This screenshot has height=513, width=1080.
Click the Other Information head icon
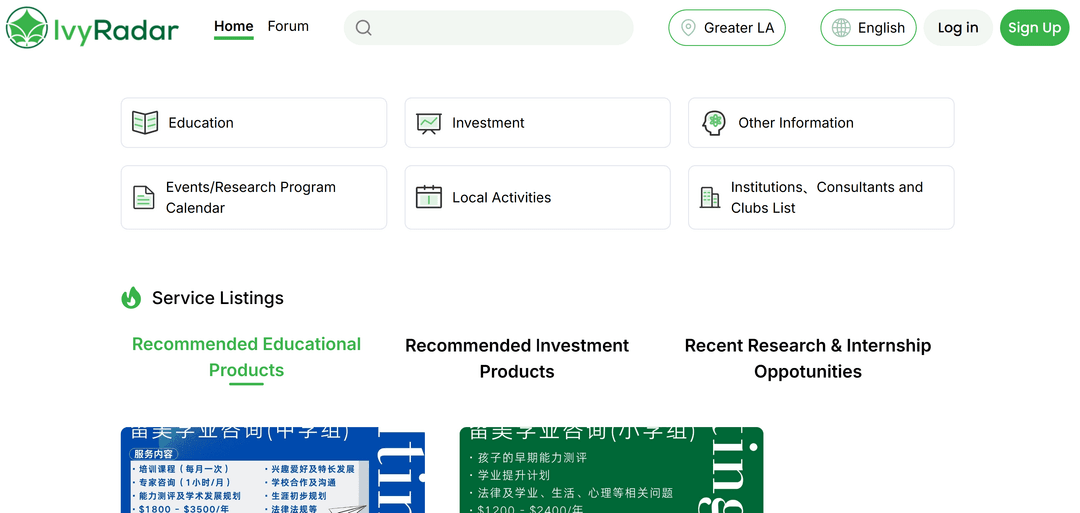(x=713, y=123)
